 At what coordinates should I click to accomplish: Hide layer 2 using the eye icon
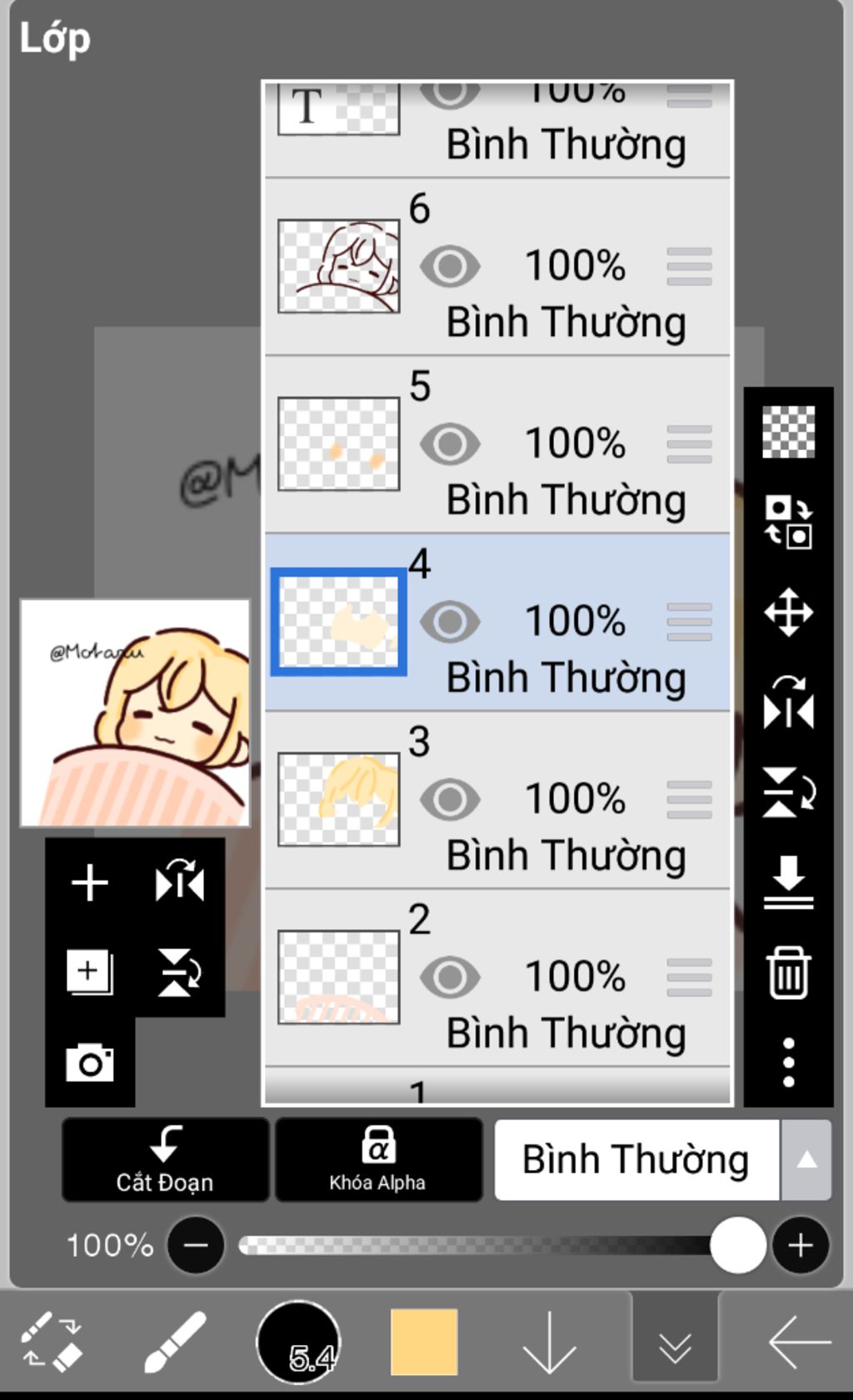(x=450, y=977)
